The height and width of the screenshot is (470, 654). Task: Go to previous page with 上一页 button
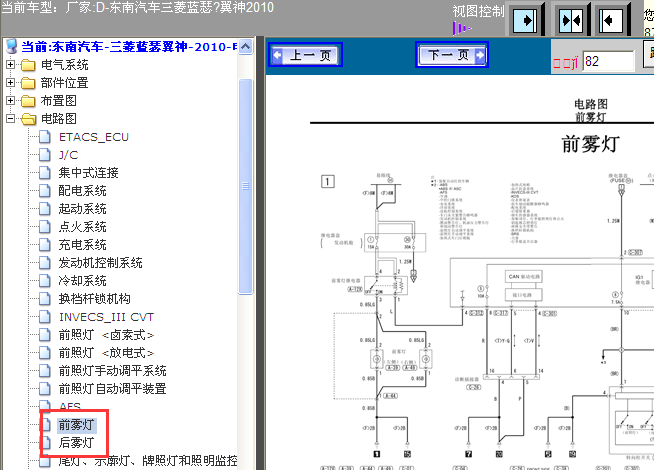[x=305, y=55]
